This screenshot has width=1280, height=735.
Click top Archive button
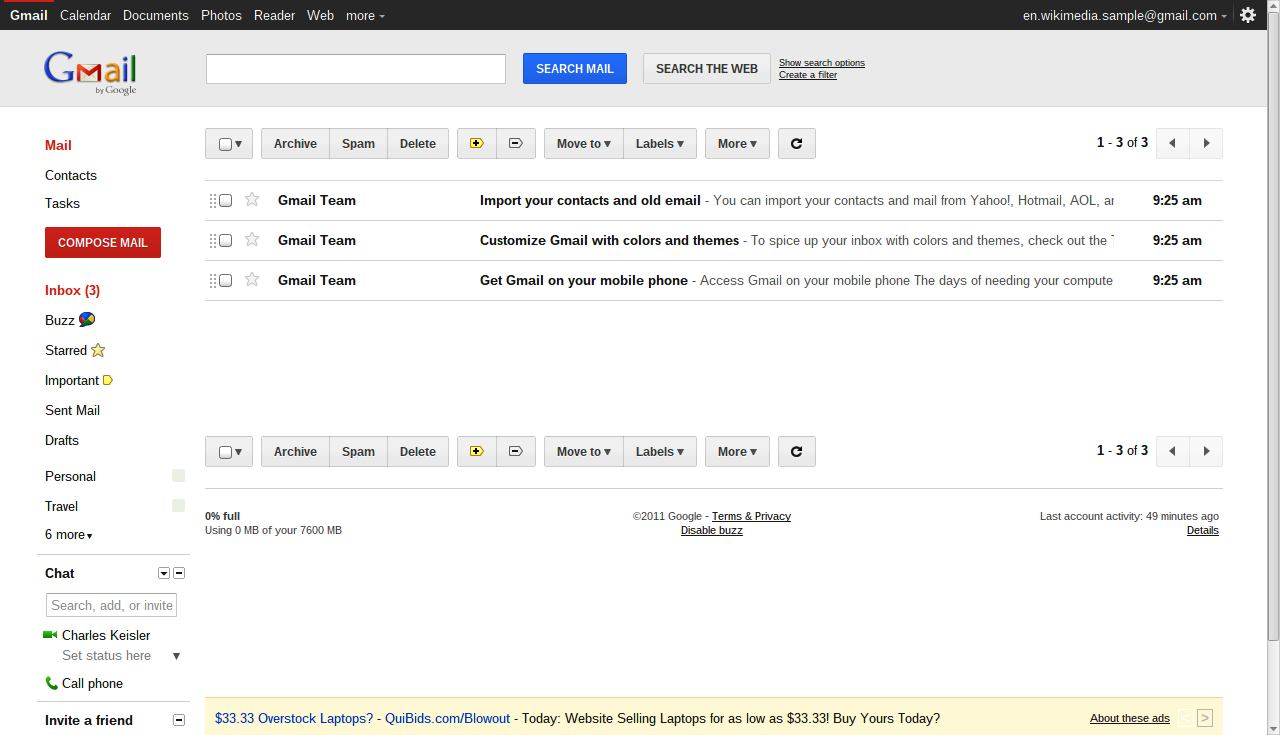[295, 144]
